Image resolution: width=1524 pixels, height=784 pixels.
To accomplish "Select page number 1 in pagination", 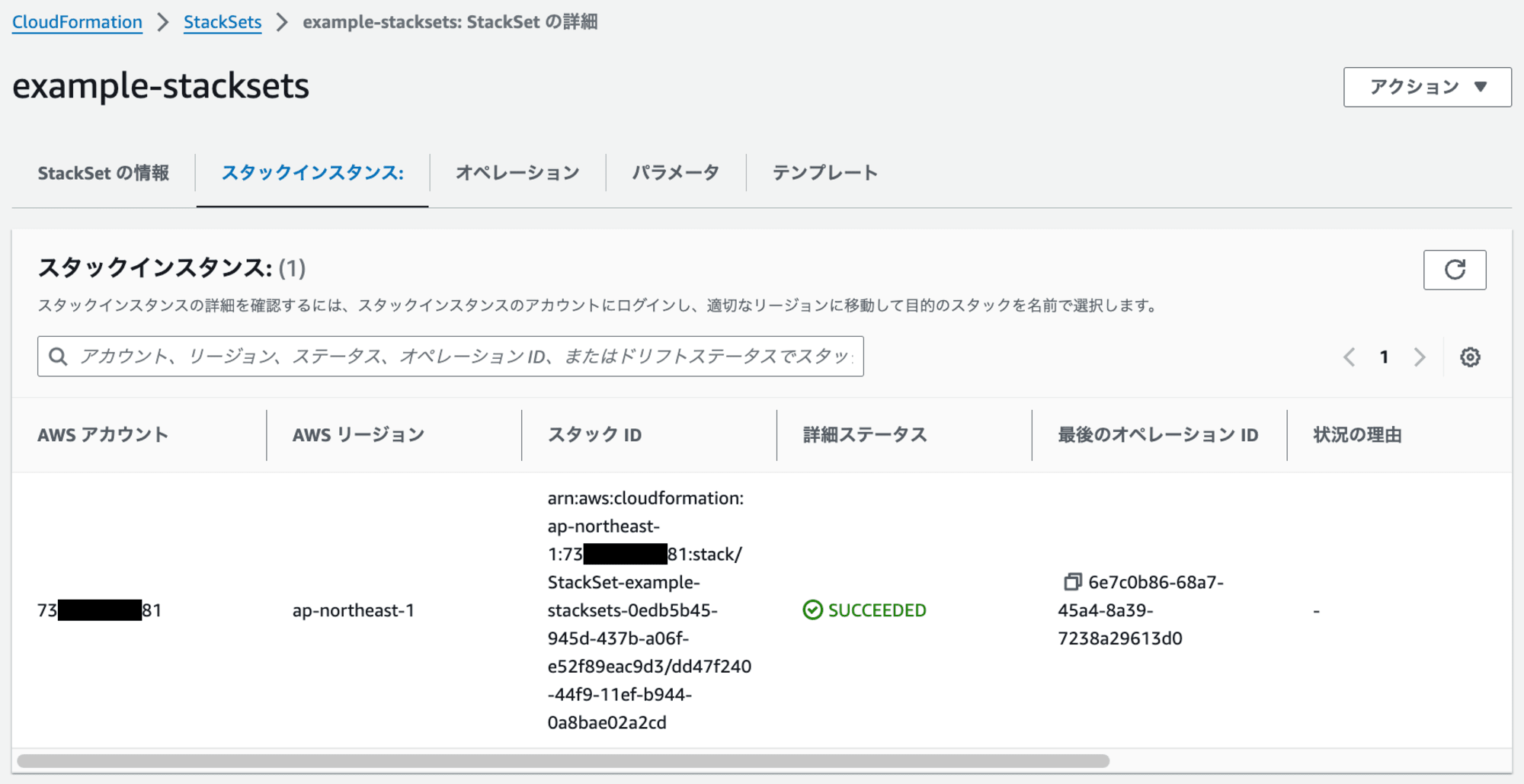I will (1384, 357).
